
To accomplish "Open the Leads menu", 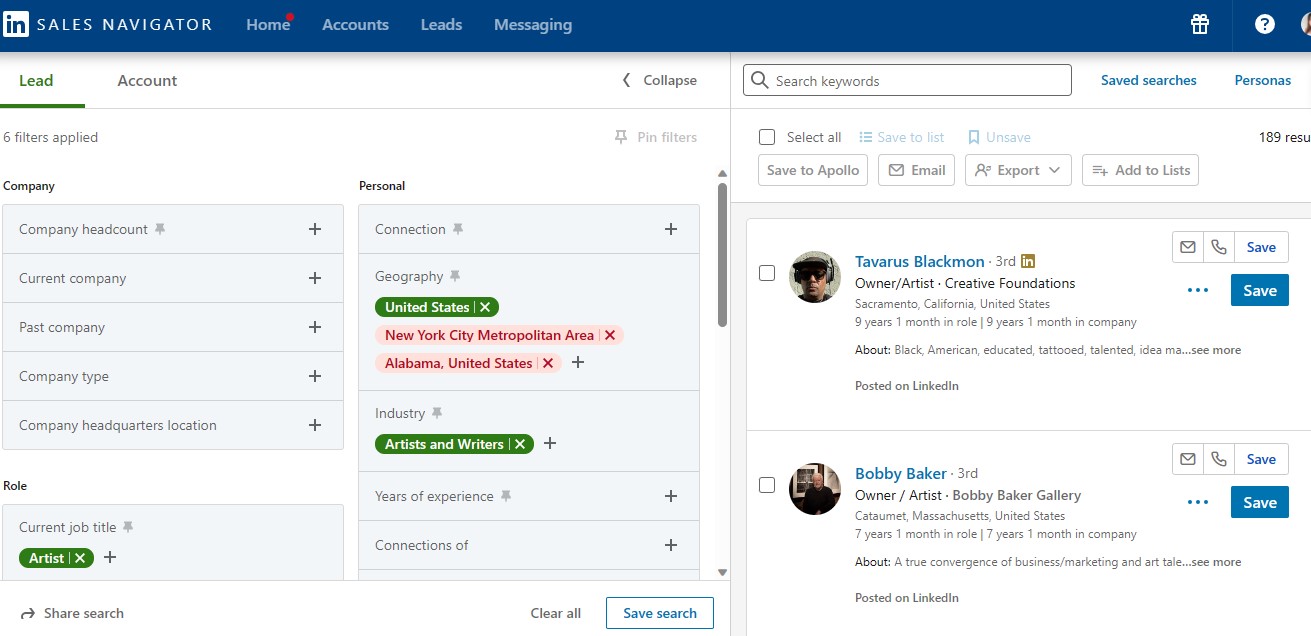I will 441,25.
